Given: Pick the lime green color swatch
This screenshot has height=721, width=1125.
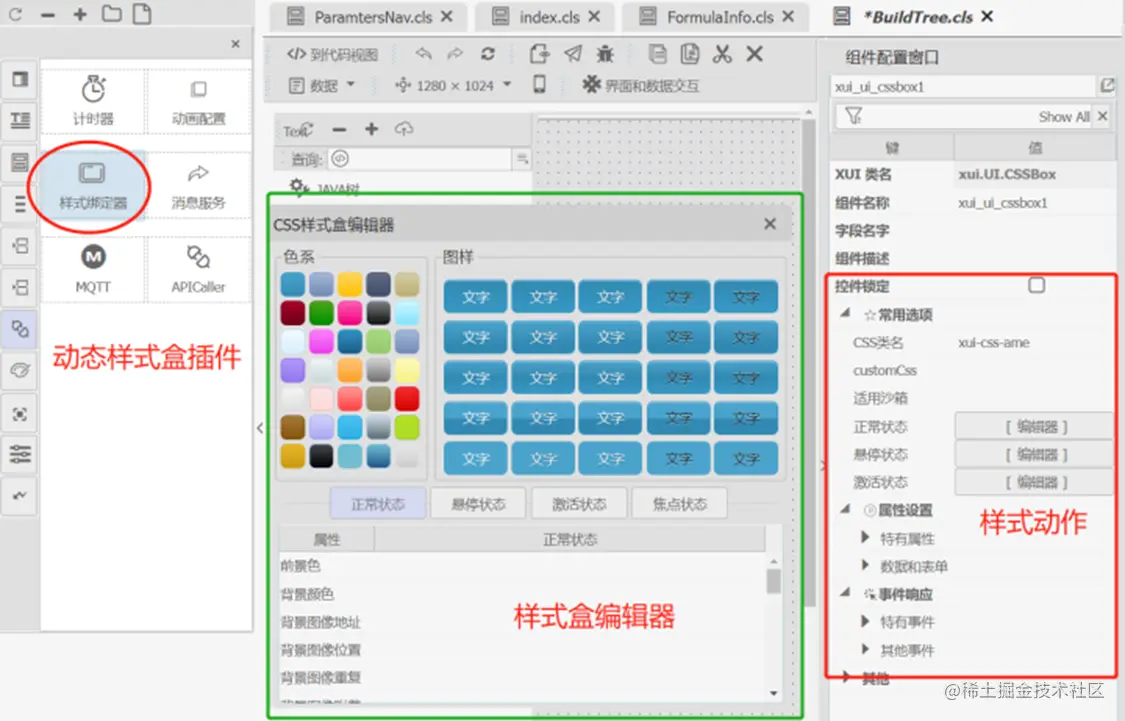Looking at the screenshot, I should tap(407, 428).
